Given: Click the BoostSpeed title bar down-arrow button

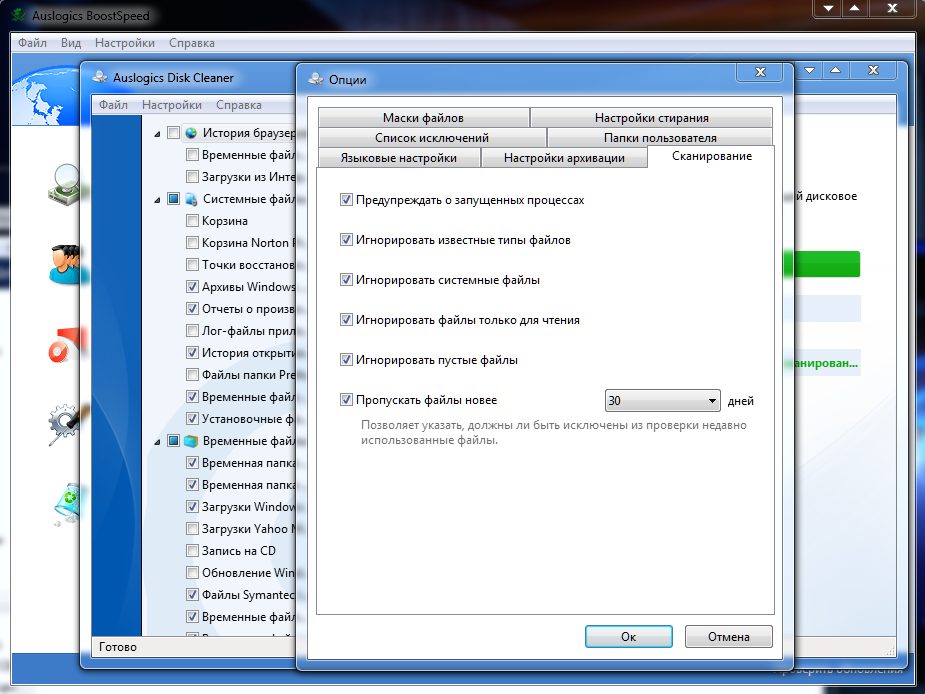Looking at the screenshot, I should pos(828,8).
